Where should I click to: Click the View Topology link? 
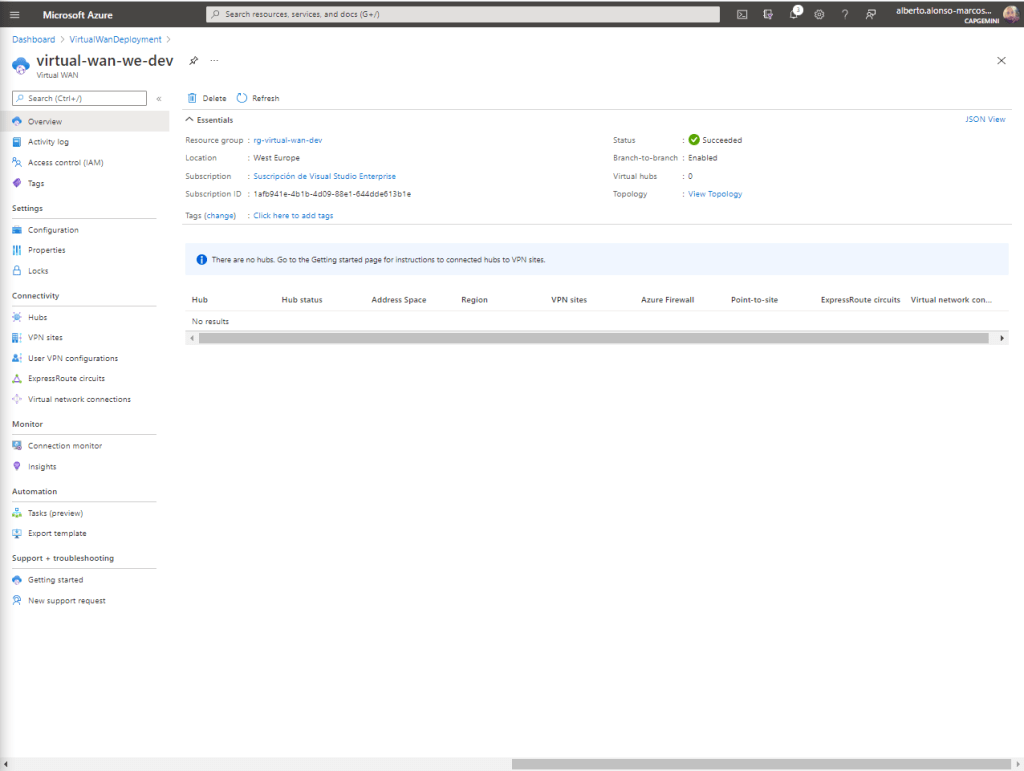[x=715, y=194]
